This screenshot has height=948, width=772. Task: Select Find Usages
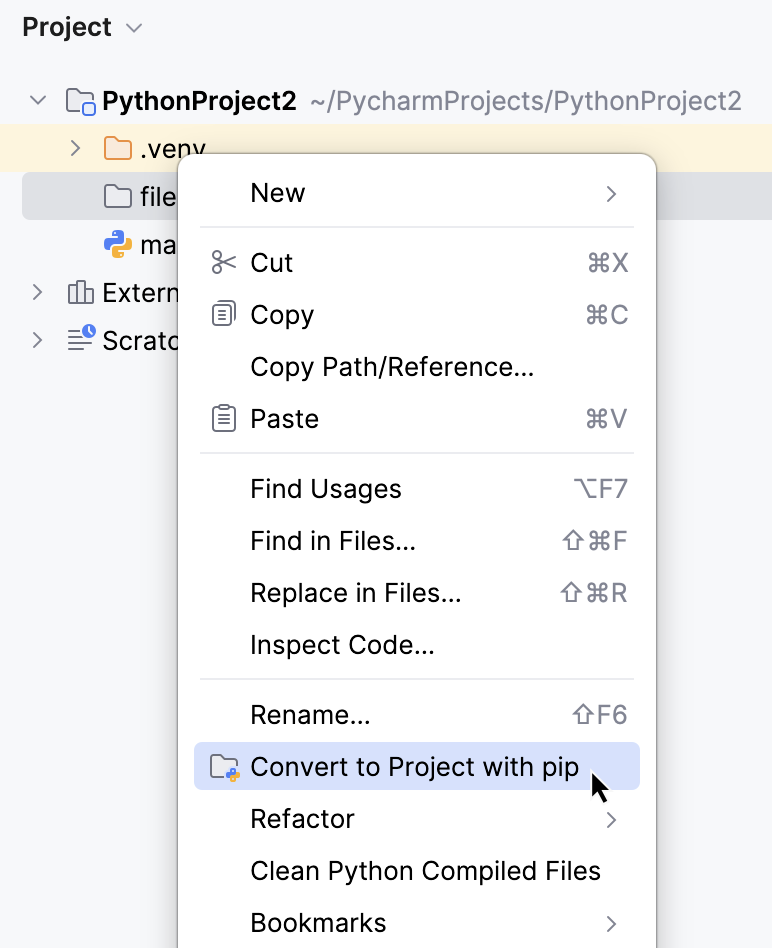pyautogui.click(x=417, y=489)
